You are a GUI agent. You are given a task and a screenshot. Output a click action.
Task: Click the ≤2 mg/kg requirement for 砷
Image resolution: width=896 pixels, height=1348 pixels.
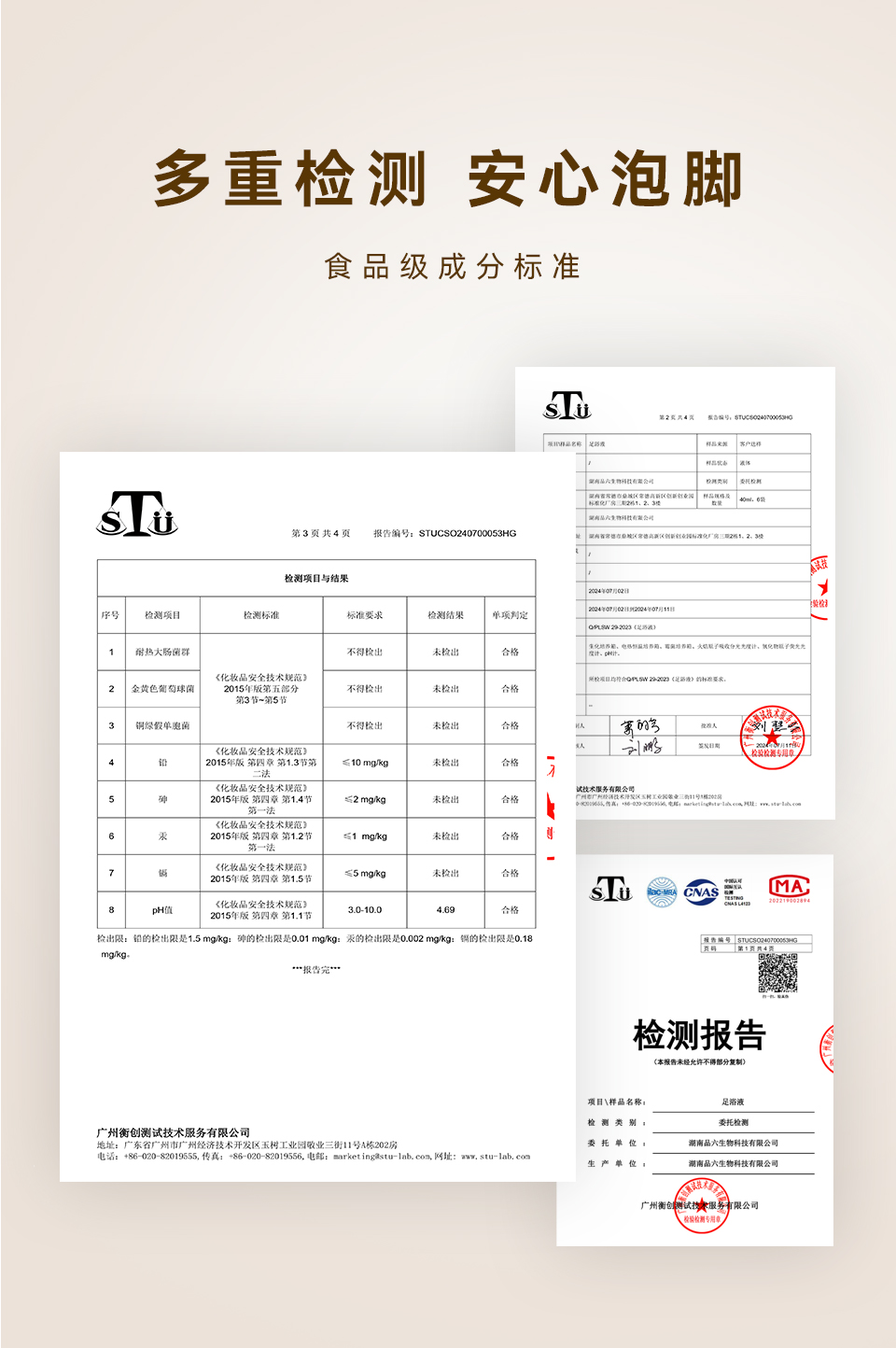pos(365,799)
